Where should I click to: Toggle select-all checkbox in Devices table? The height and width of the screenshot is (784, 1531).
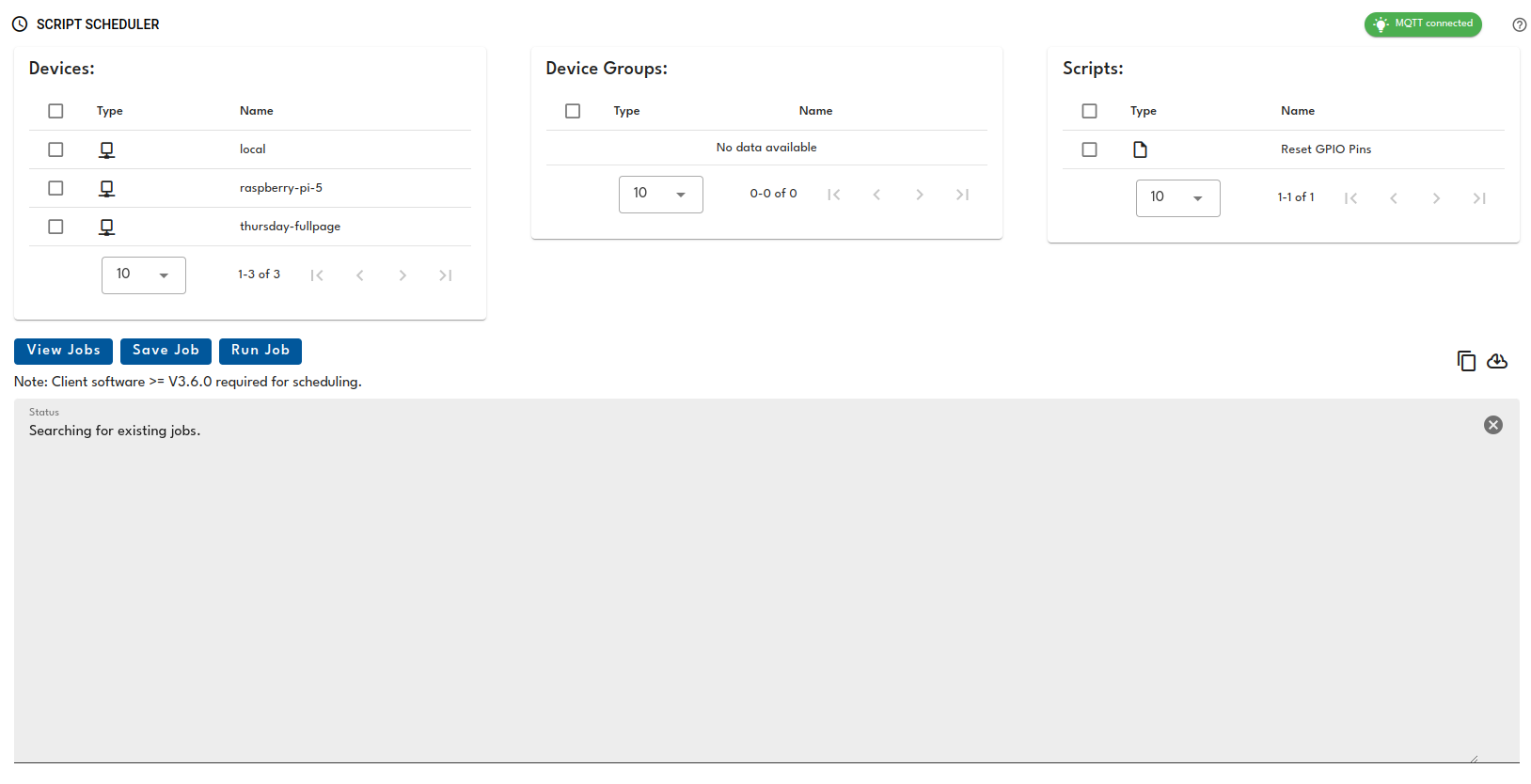tap(55, 111)
